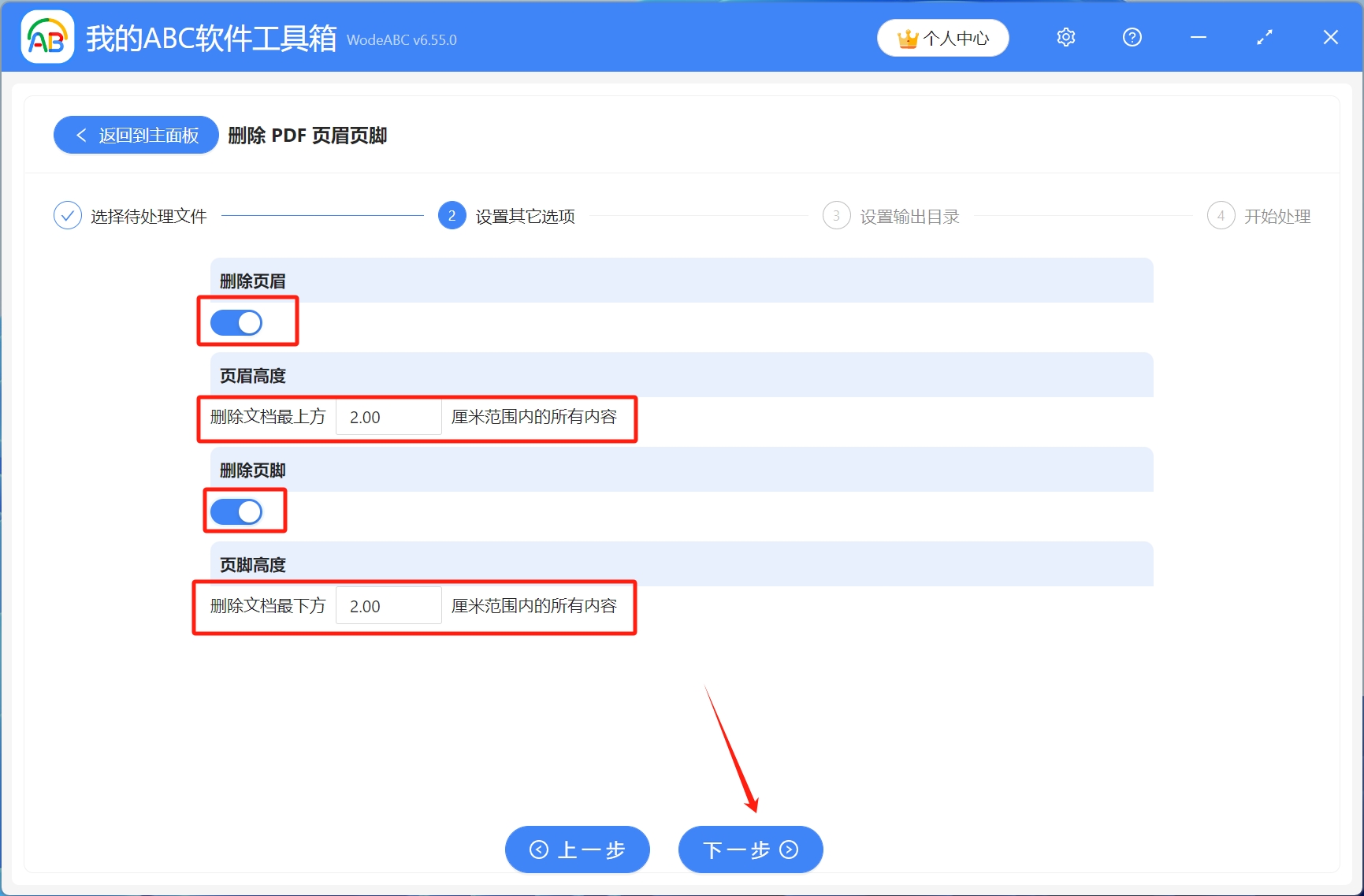Open 个人中心 from the title bar
Image resolution: width=1364 pixels, height=896 pixels.
pos(942,36)
